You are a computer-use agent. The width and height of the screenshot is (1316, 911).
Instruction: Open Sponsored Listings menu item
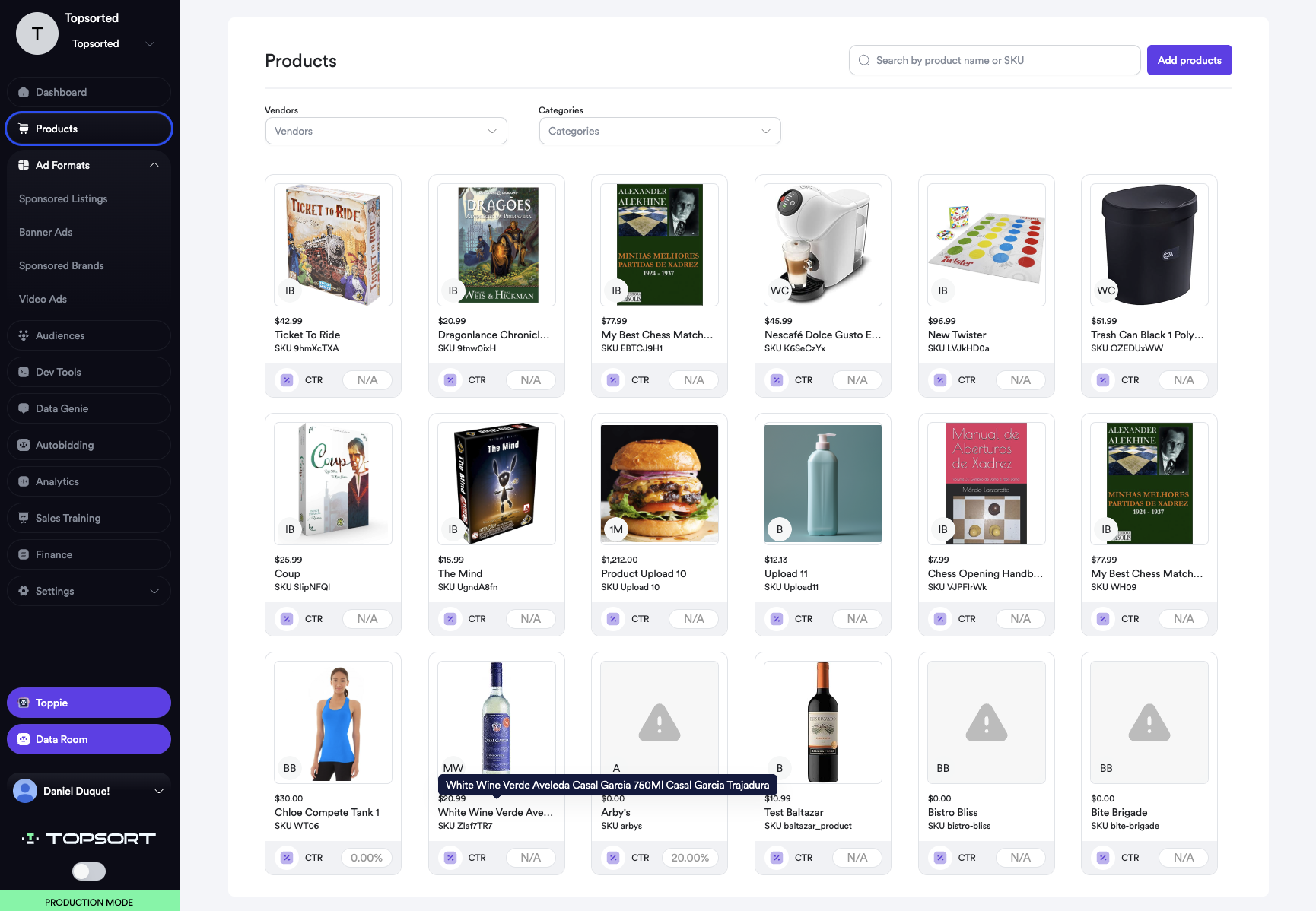coord(63,198)
